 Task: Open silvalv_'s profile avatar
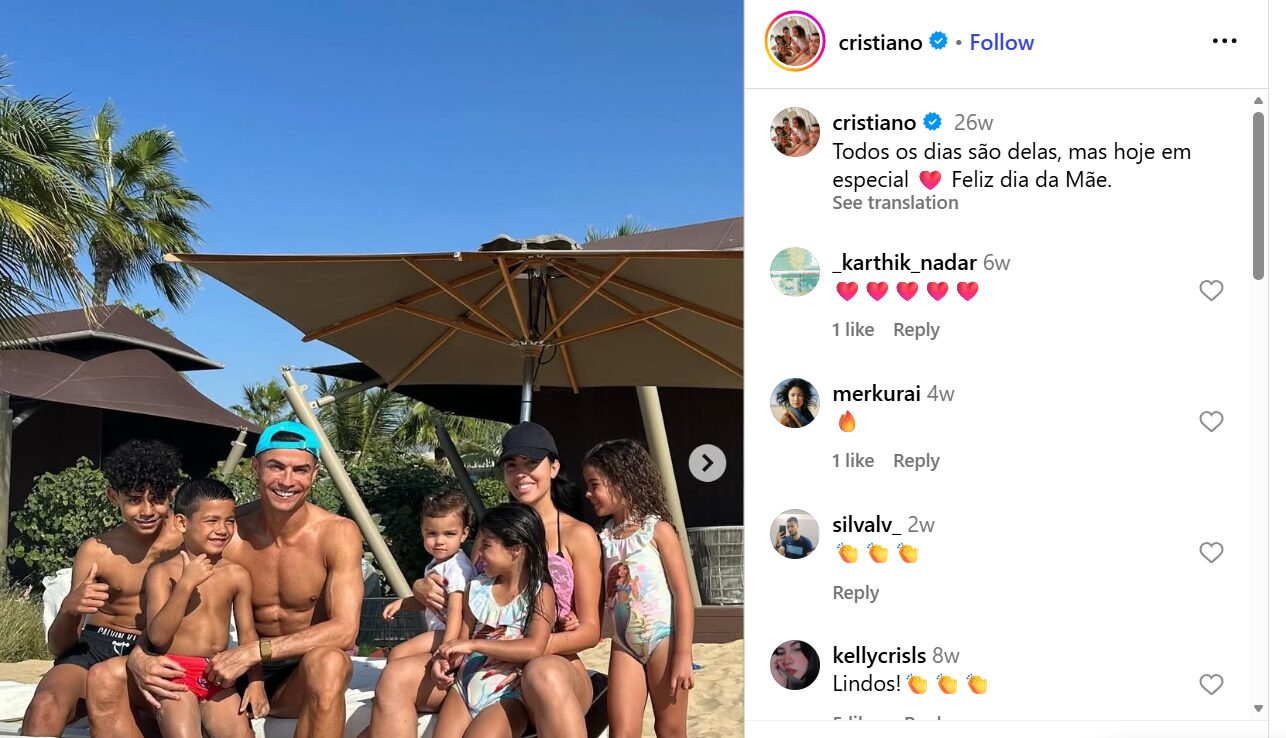795,534
